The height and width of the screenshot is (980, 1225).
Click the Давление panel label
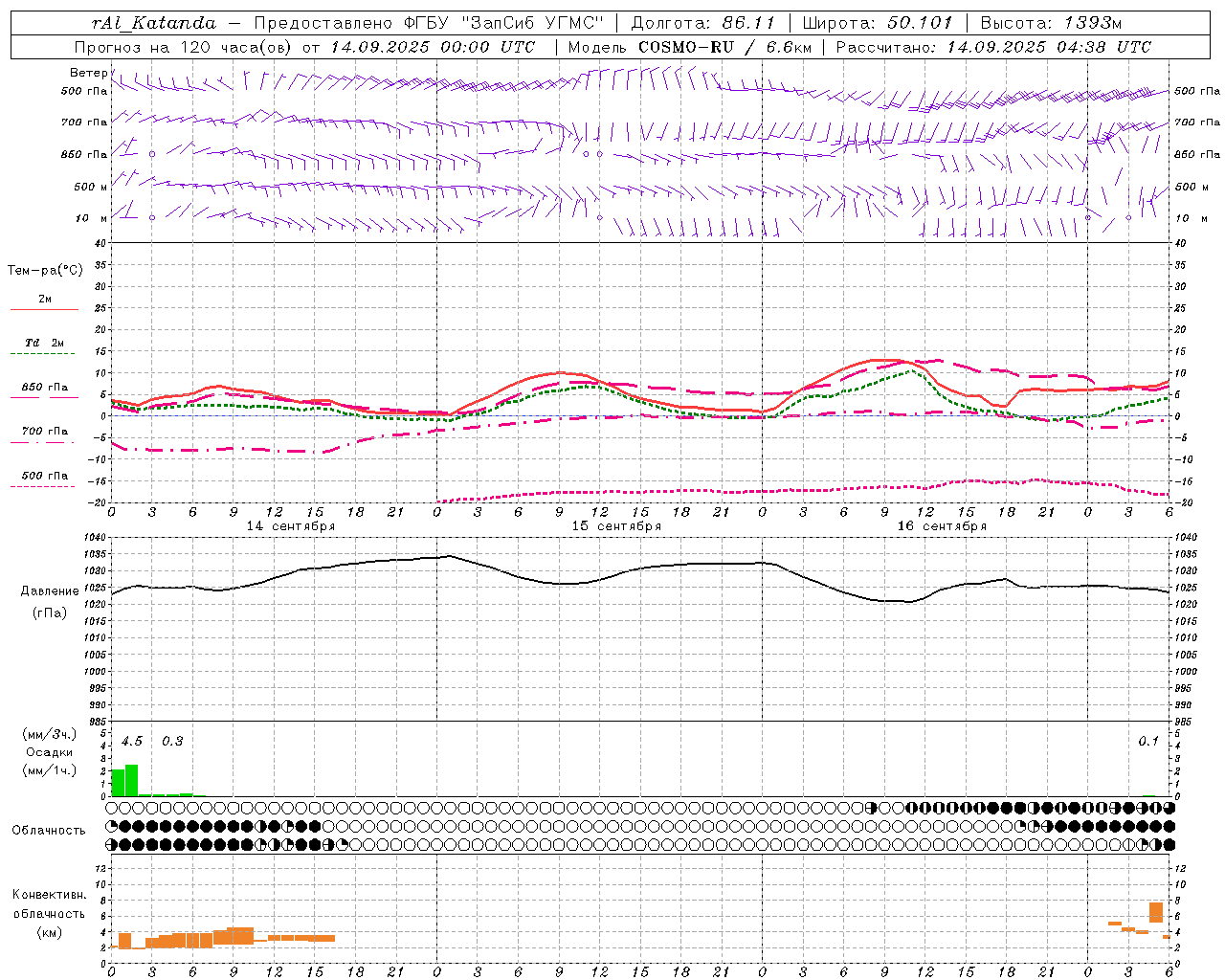[x=50, y=591]
